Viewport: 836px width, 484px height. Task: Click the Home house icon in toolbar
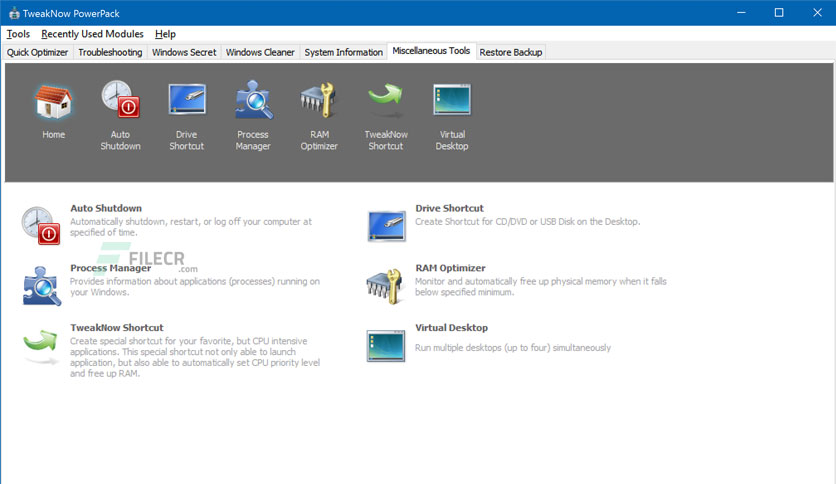(53, 101)
